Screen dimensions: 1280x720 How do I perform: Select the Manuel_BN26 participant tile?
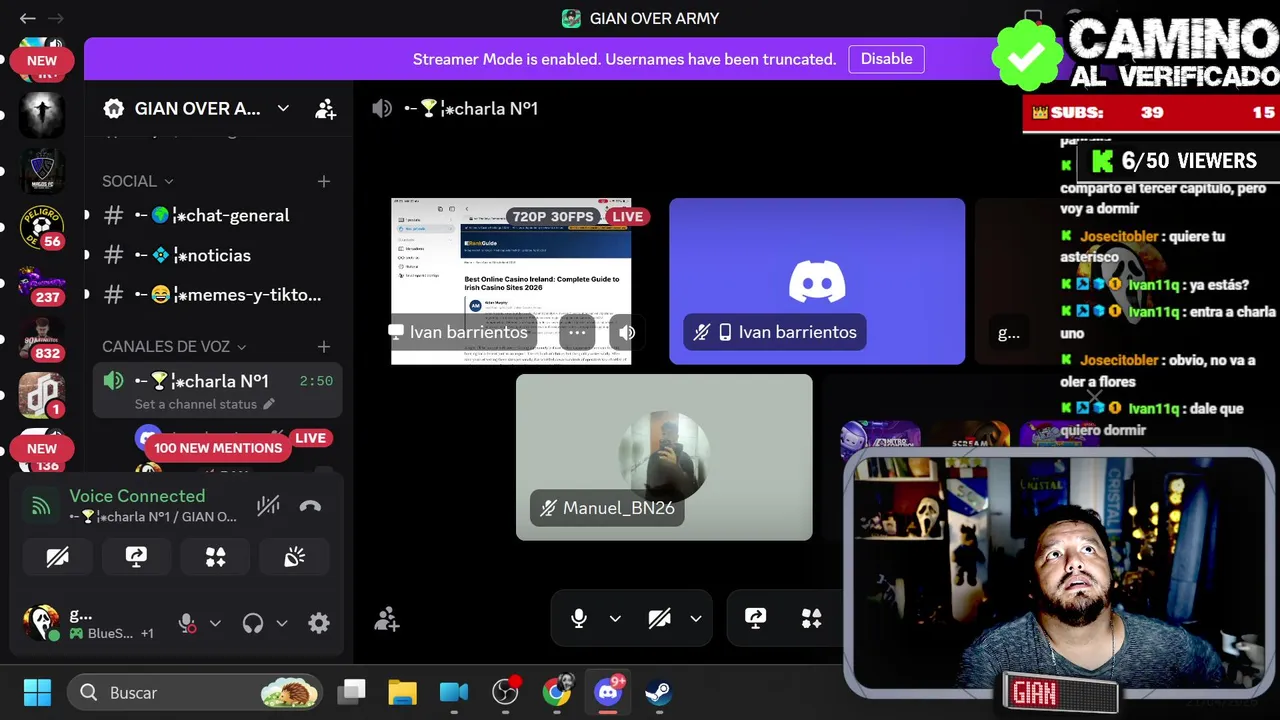pos(664,457)
